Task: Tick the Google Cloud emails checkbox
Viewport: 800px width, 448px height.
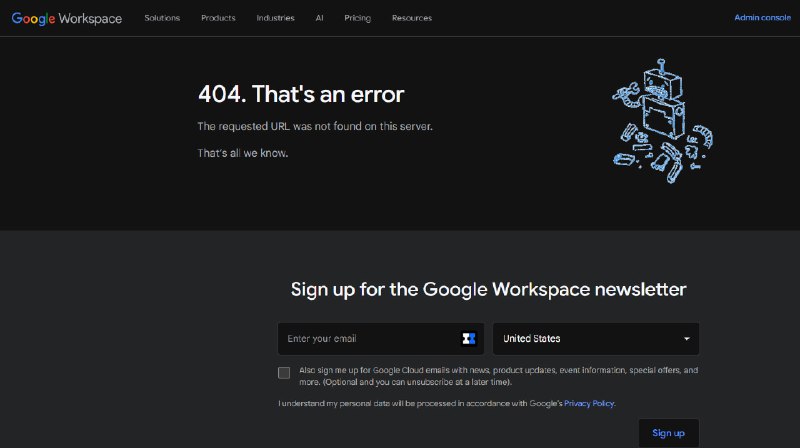Action: [x=284, y=373]
